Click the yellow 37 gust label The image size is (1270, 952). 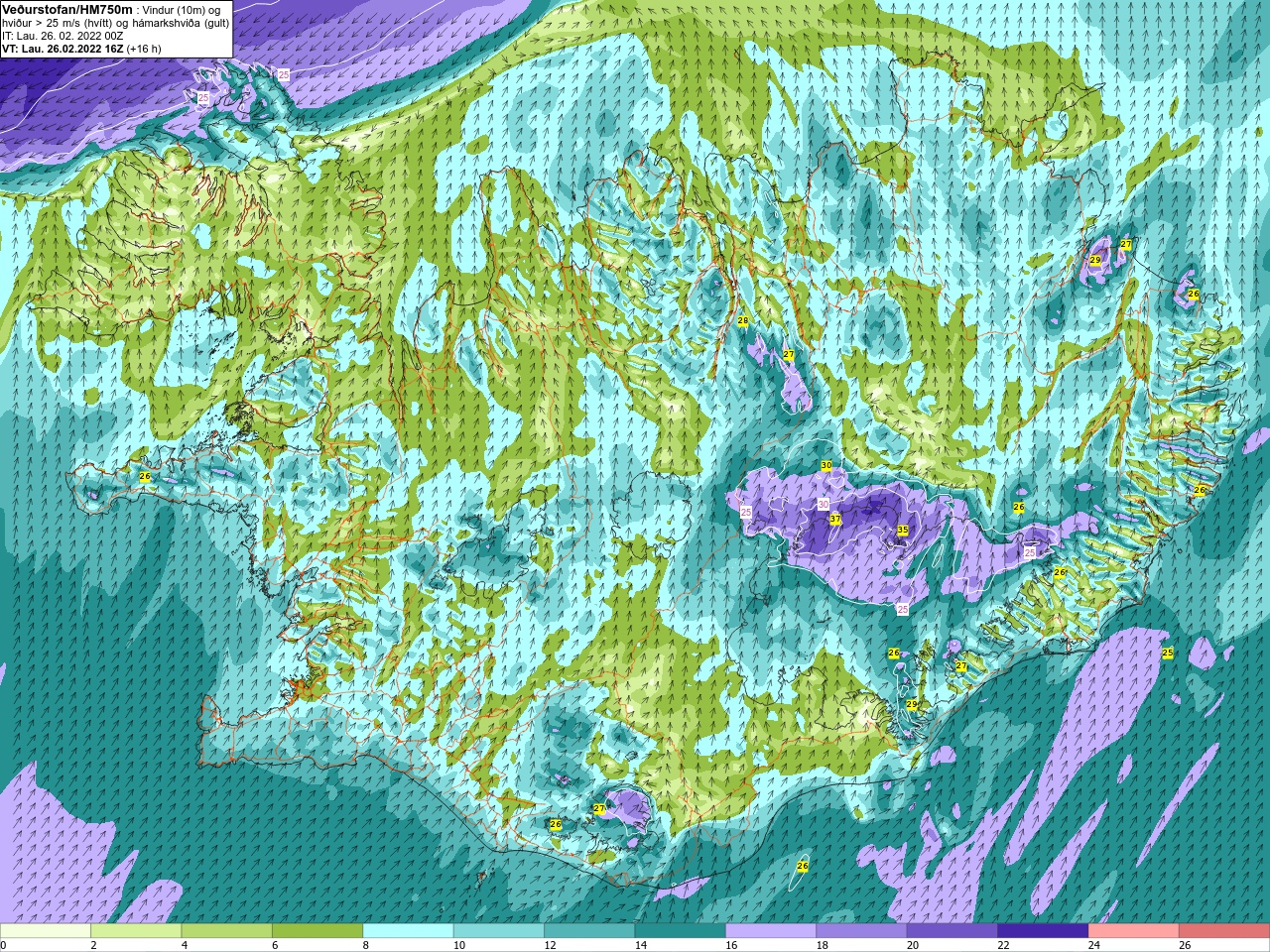[835, 519]
